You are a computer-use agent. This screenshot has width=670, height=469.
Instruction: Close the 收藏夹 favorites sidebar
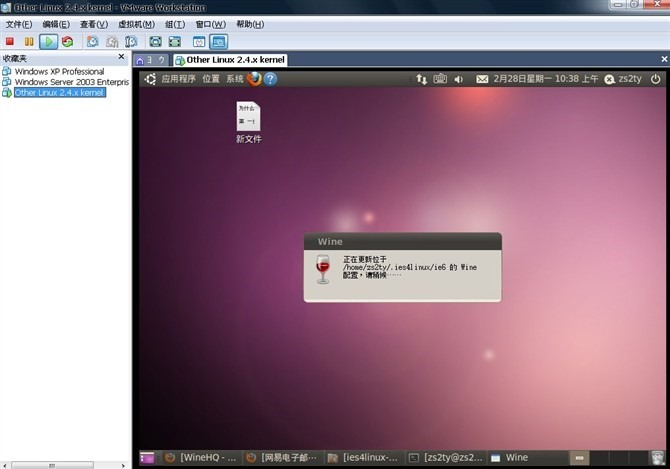121,56
